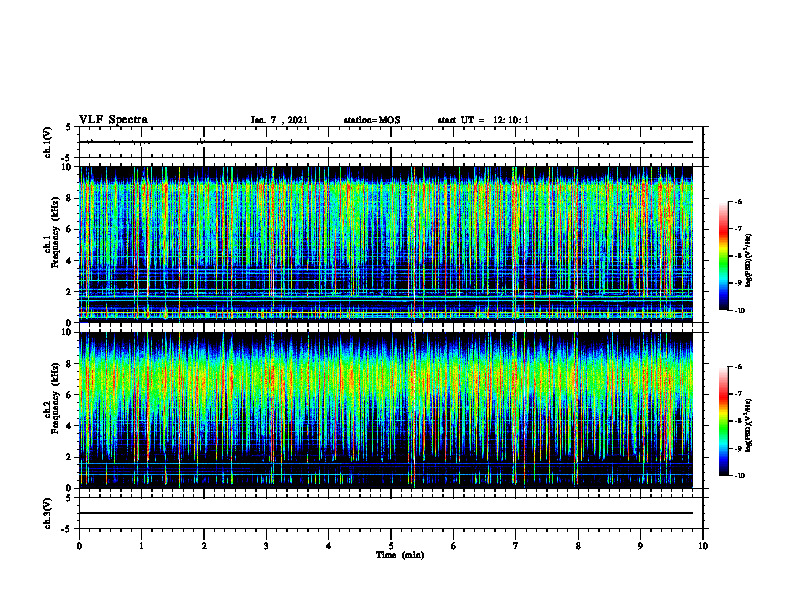
Task: Click the -6 label on ch.1 color bar
Action: click(738, 201)
